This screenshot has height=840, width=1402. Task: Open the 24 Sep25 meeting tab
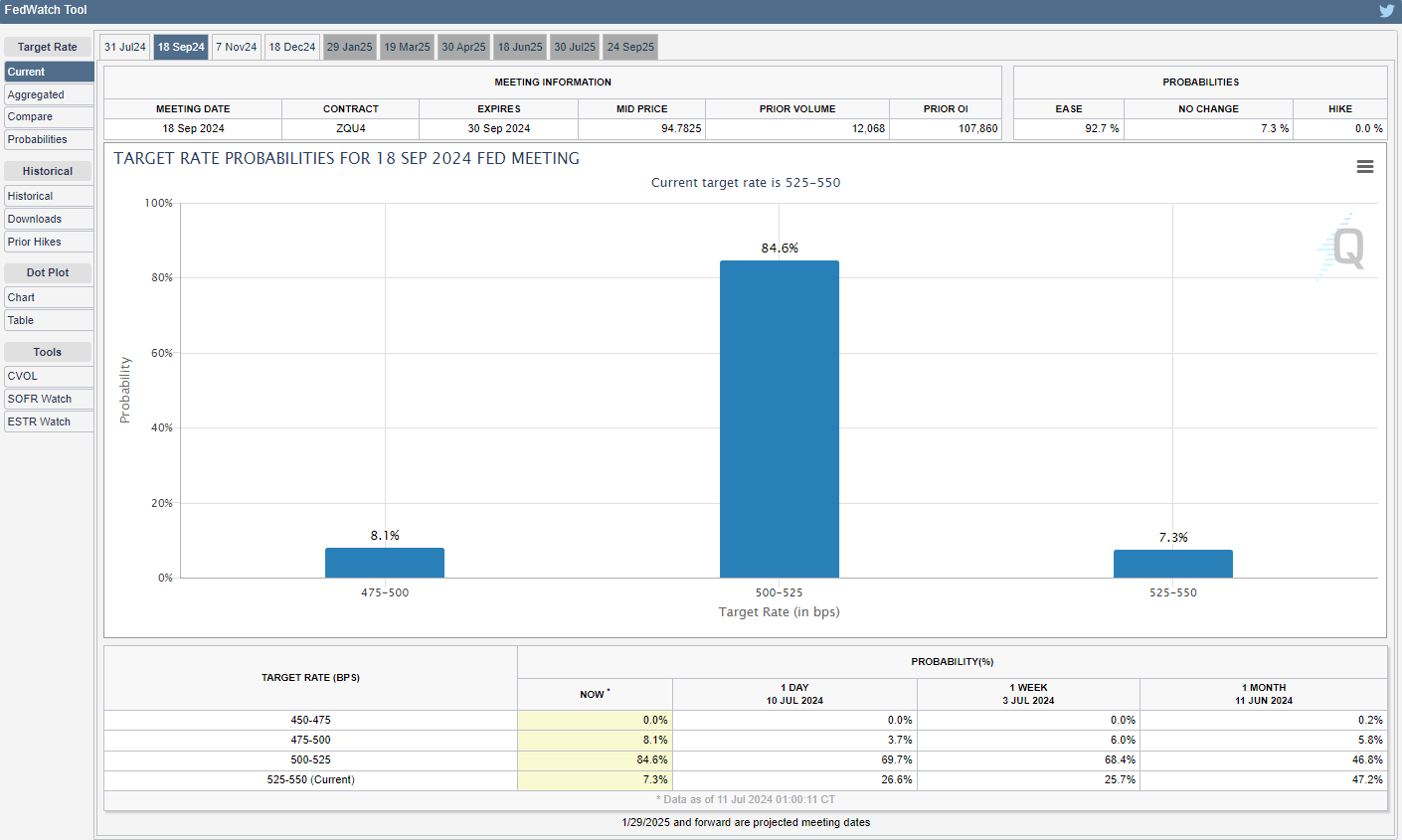pos(630,47)
